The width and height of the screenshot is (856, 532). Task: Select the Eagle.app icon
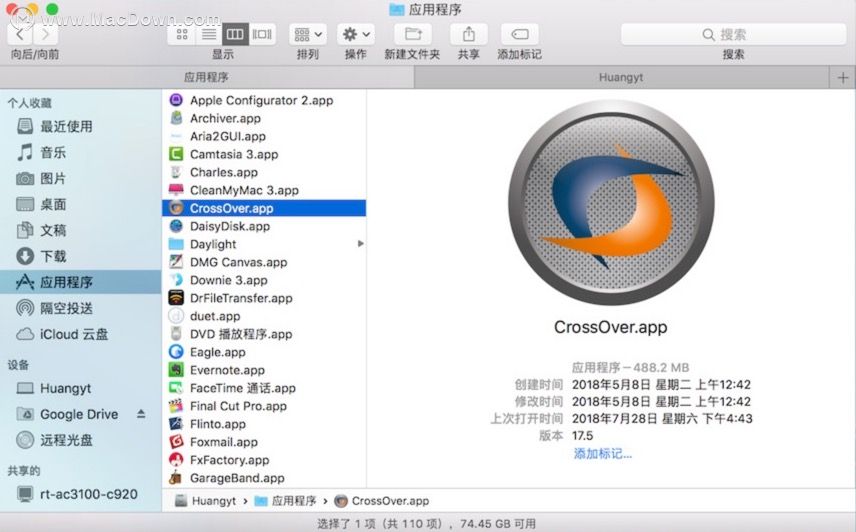tap(176, 352)
